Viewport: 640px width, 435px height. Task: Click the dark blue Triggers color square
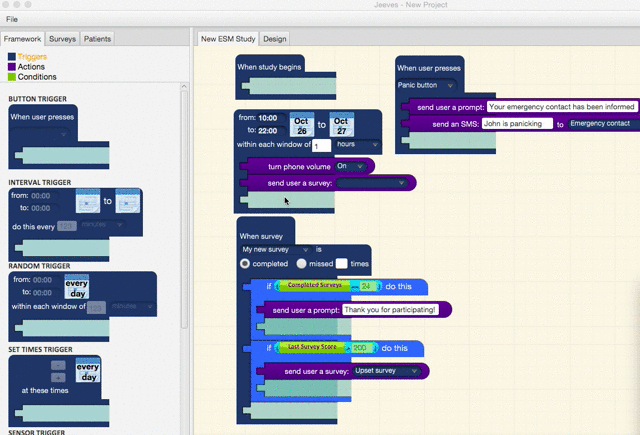[x=12, y=57]
